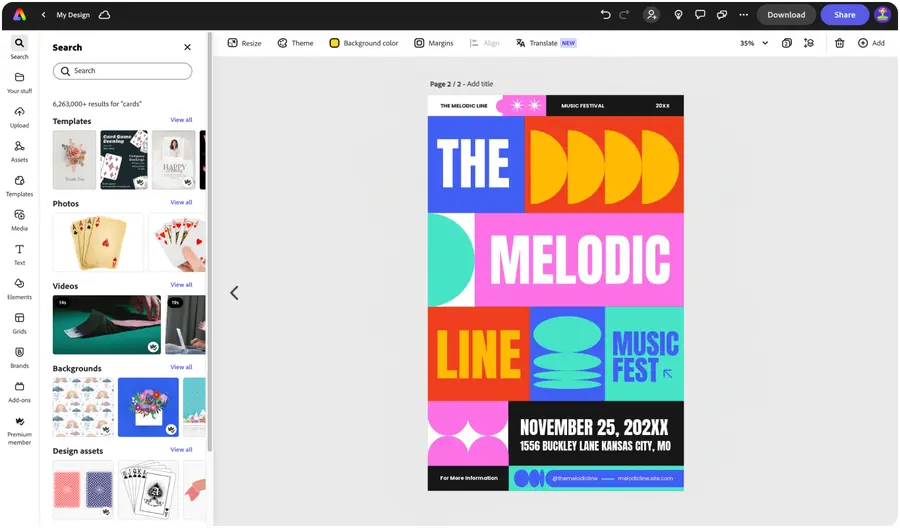The height and width of the screenshot is (528, 900).
Task: Click the undo arrow icon
Action: (x=605, y=15)
